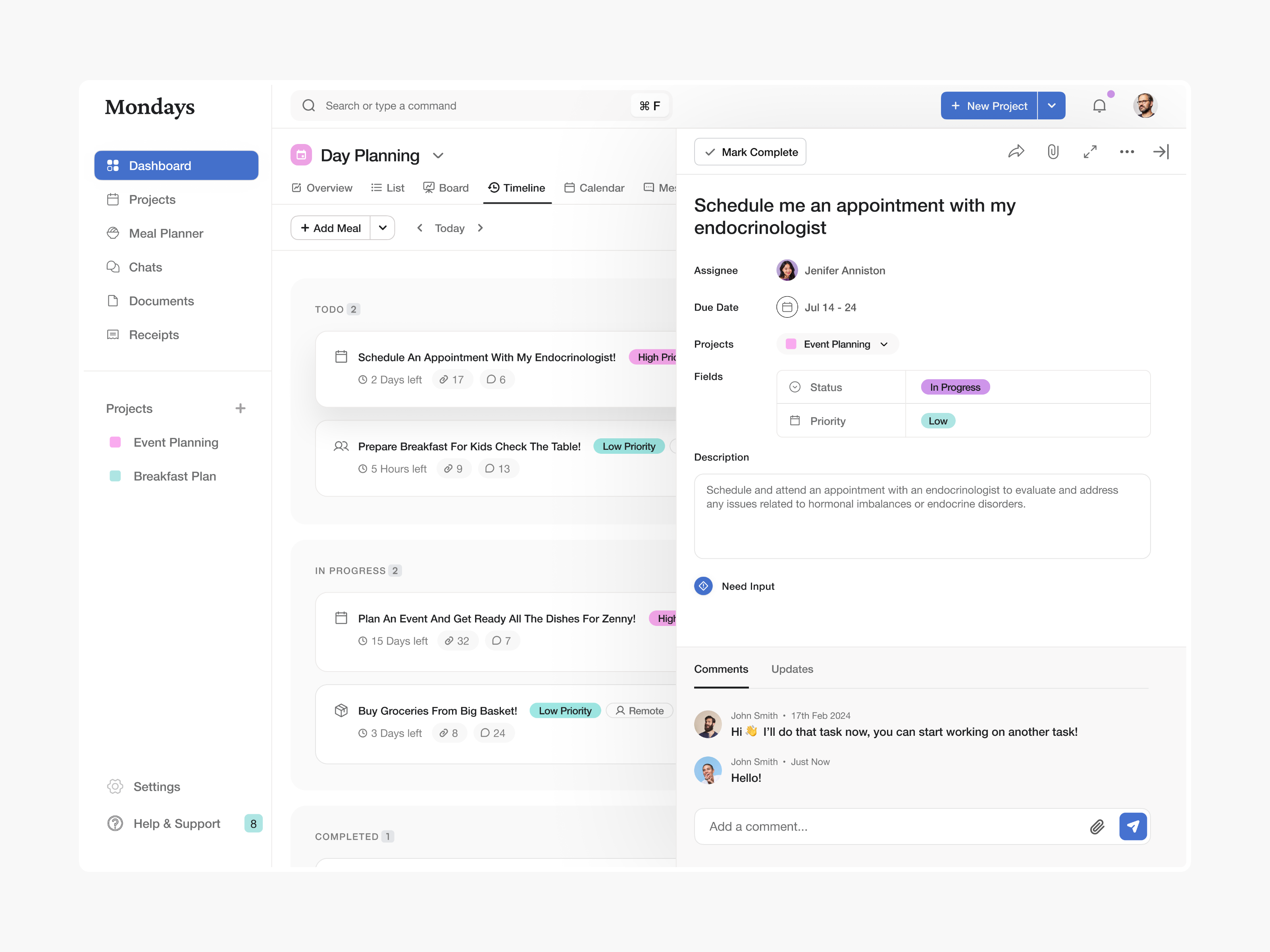Image resolution: width=1270 pixels, height=952 pixels.
Task: Click Mark Complete on the task
Action: point(750,152)
